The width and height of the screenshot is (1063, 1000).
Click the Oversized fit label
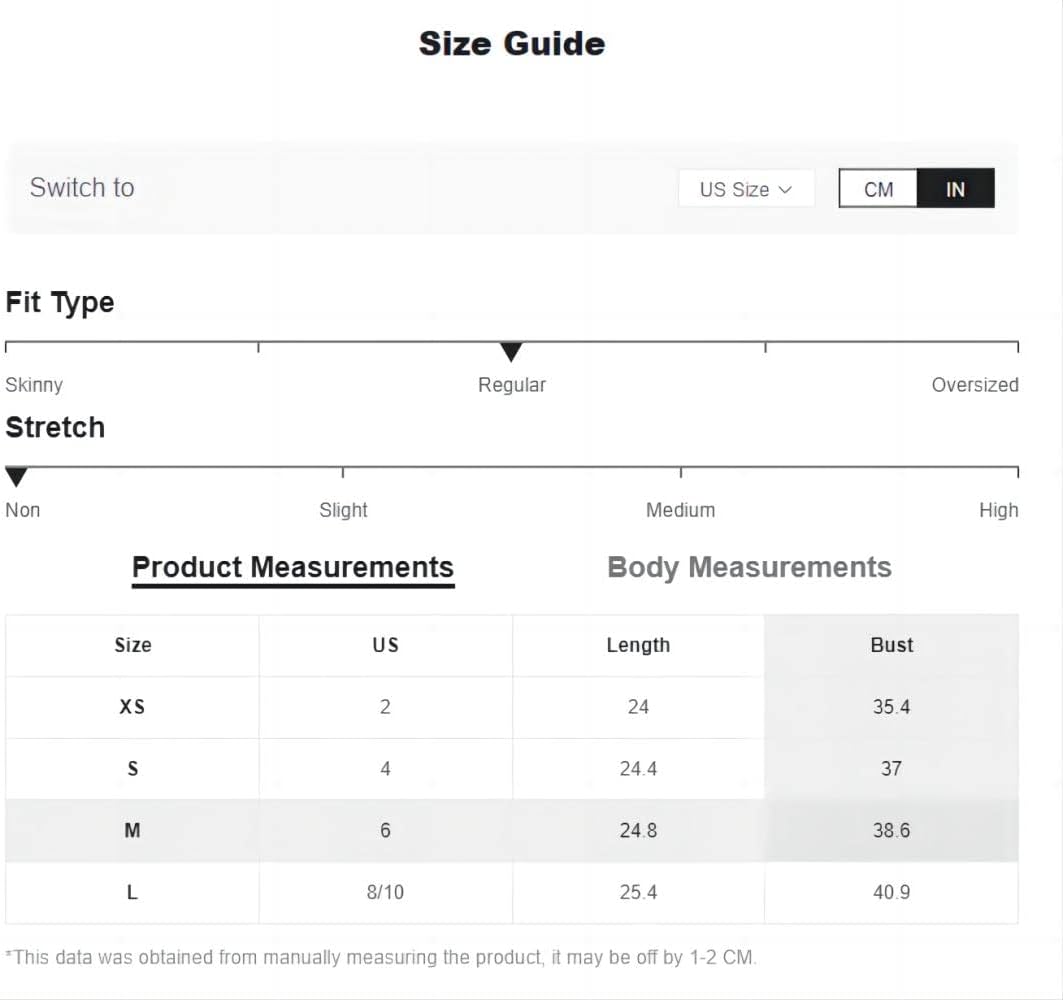tap(975, 385)
